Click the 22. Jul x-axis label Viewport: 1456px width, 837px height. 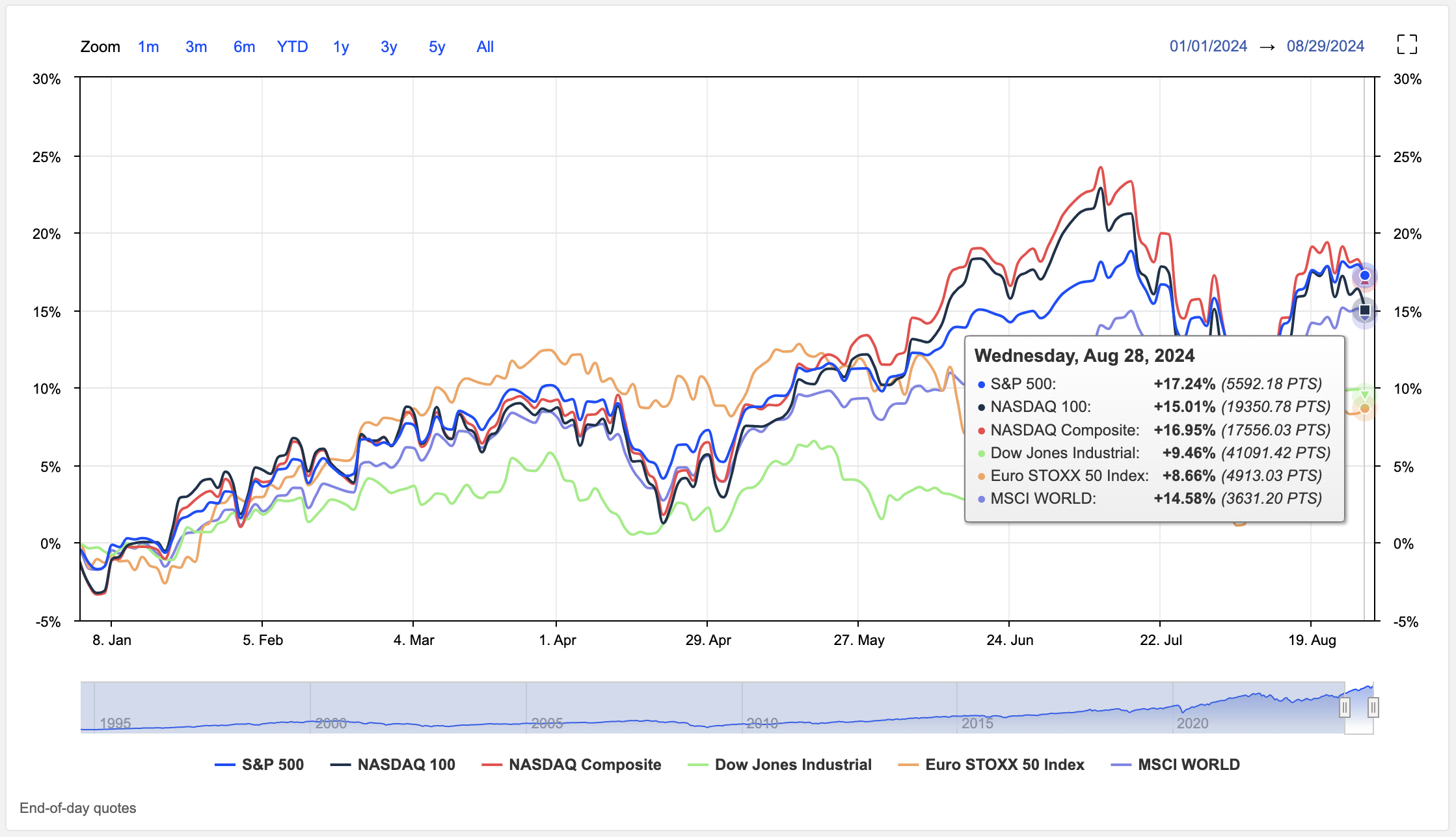pyautogui.click(x=1161, y=640)
